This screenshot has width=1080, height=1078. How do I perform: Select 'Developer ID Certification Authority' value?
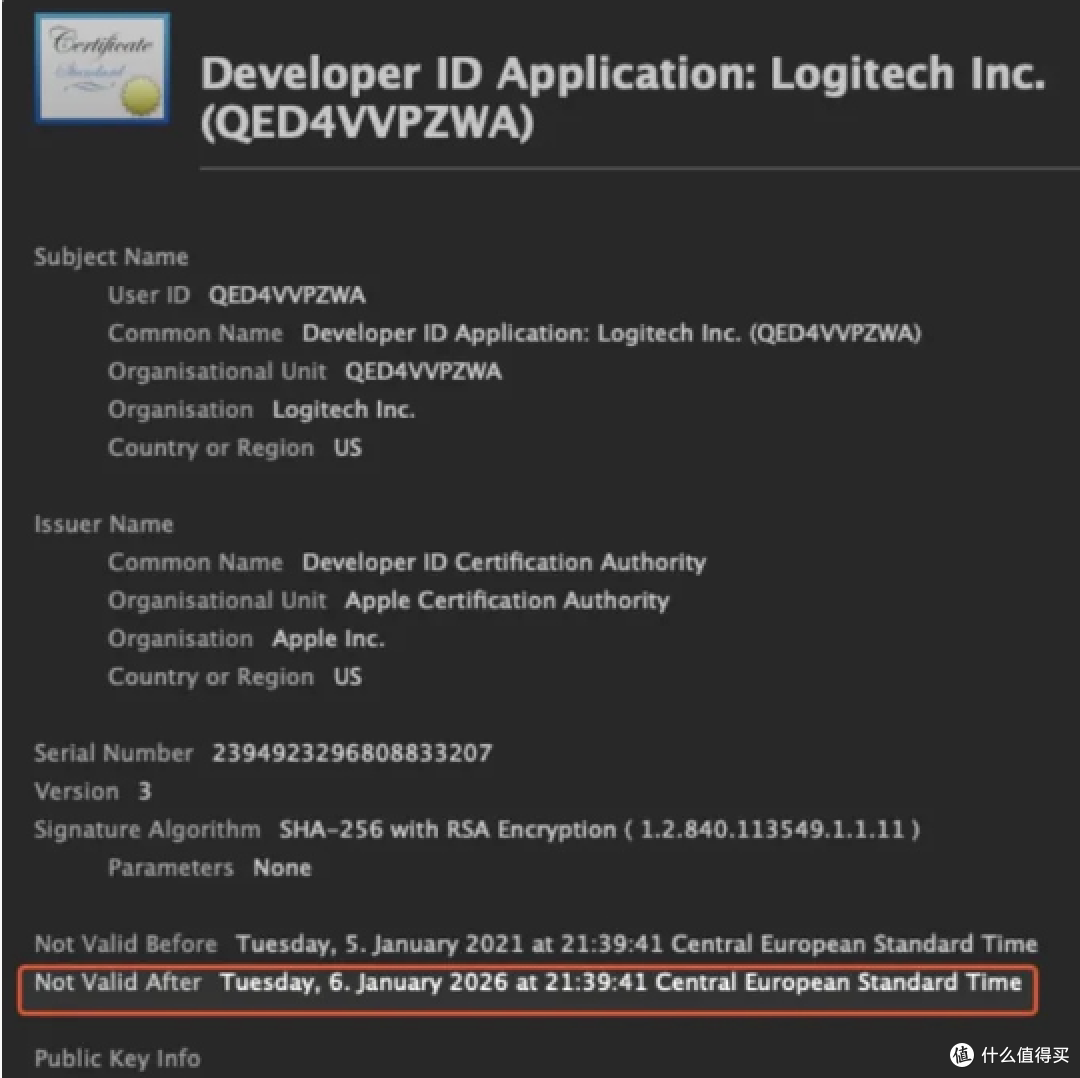[x=504, y=563]
